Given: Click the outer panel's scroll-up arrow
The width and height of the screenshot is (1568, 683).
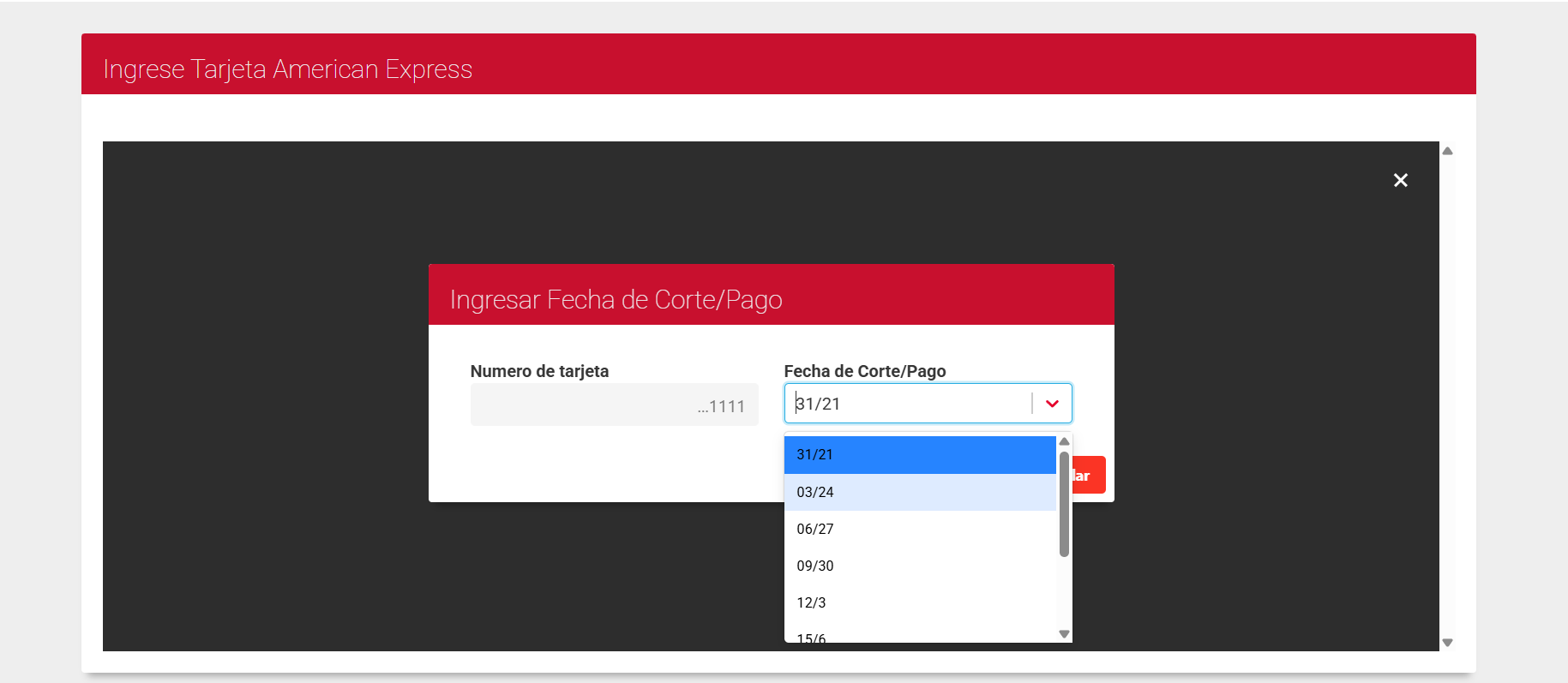Looking at the screenshot, I should [1447, 151].
